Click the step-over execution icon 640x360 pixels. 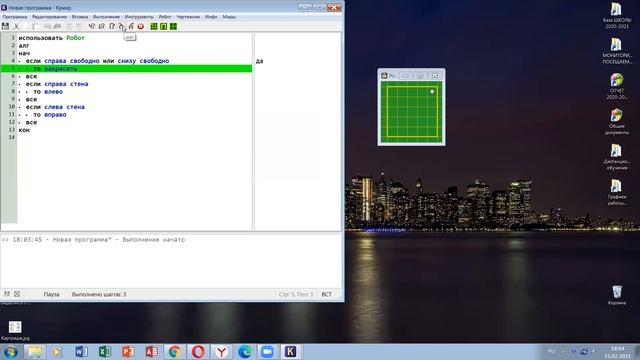102,26
